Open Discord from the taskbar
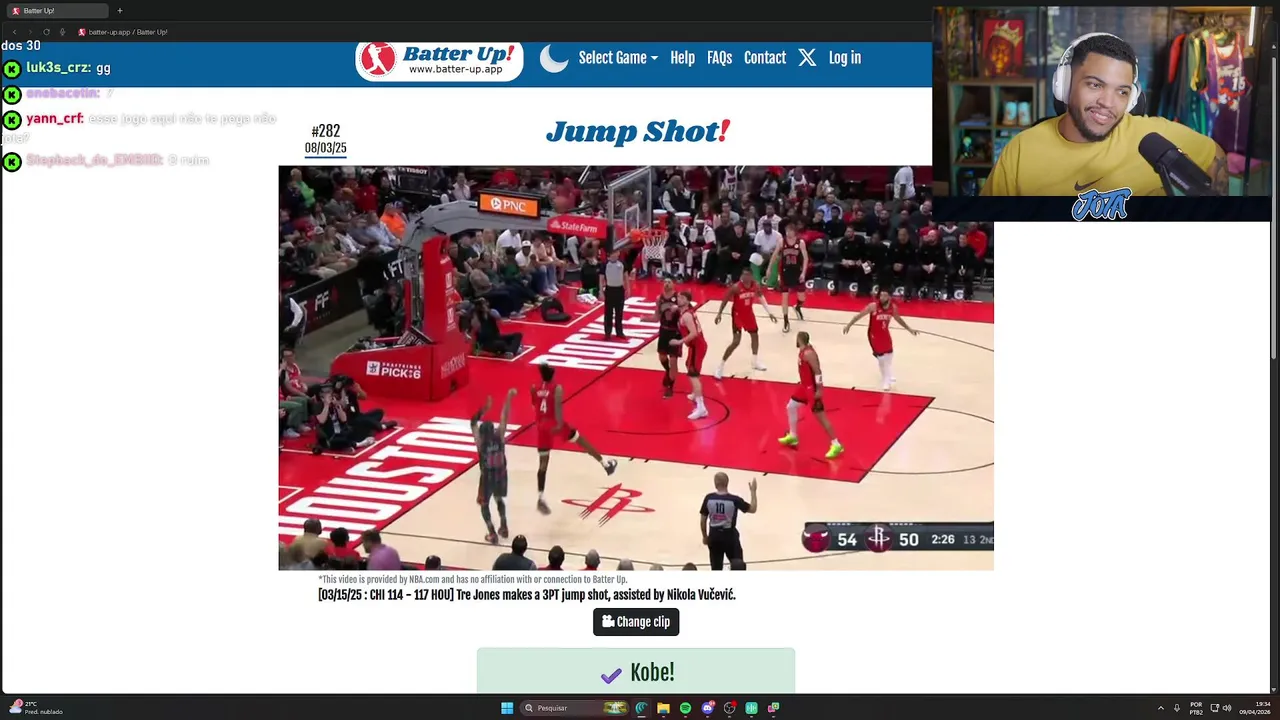 [x=707, y=708]
